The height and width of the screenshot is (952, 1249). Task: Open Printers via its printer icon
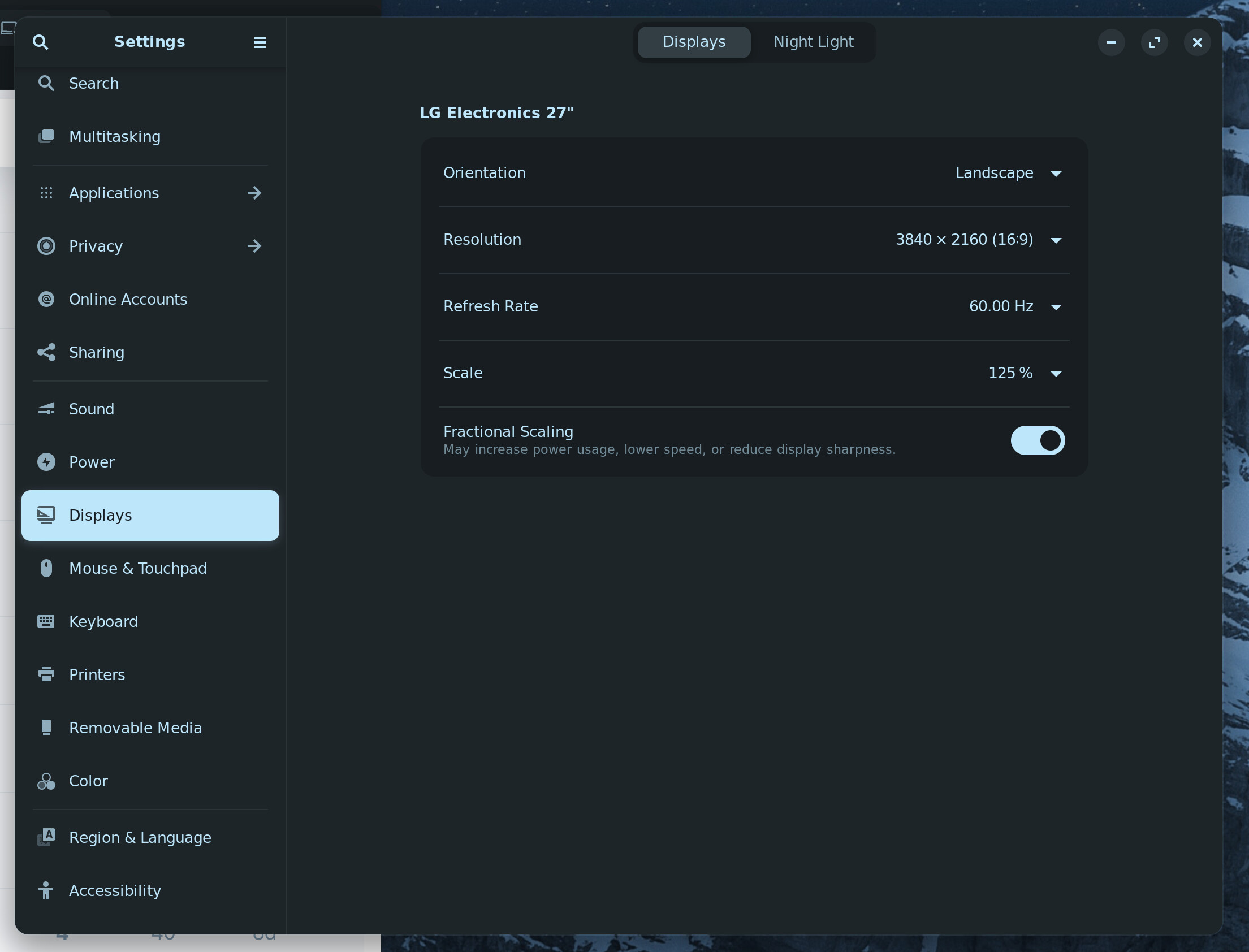click(x=46, y=674)
